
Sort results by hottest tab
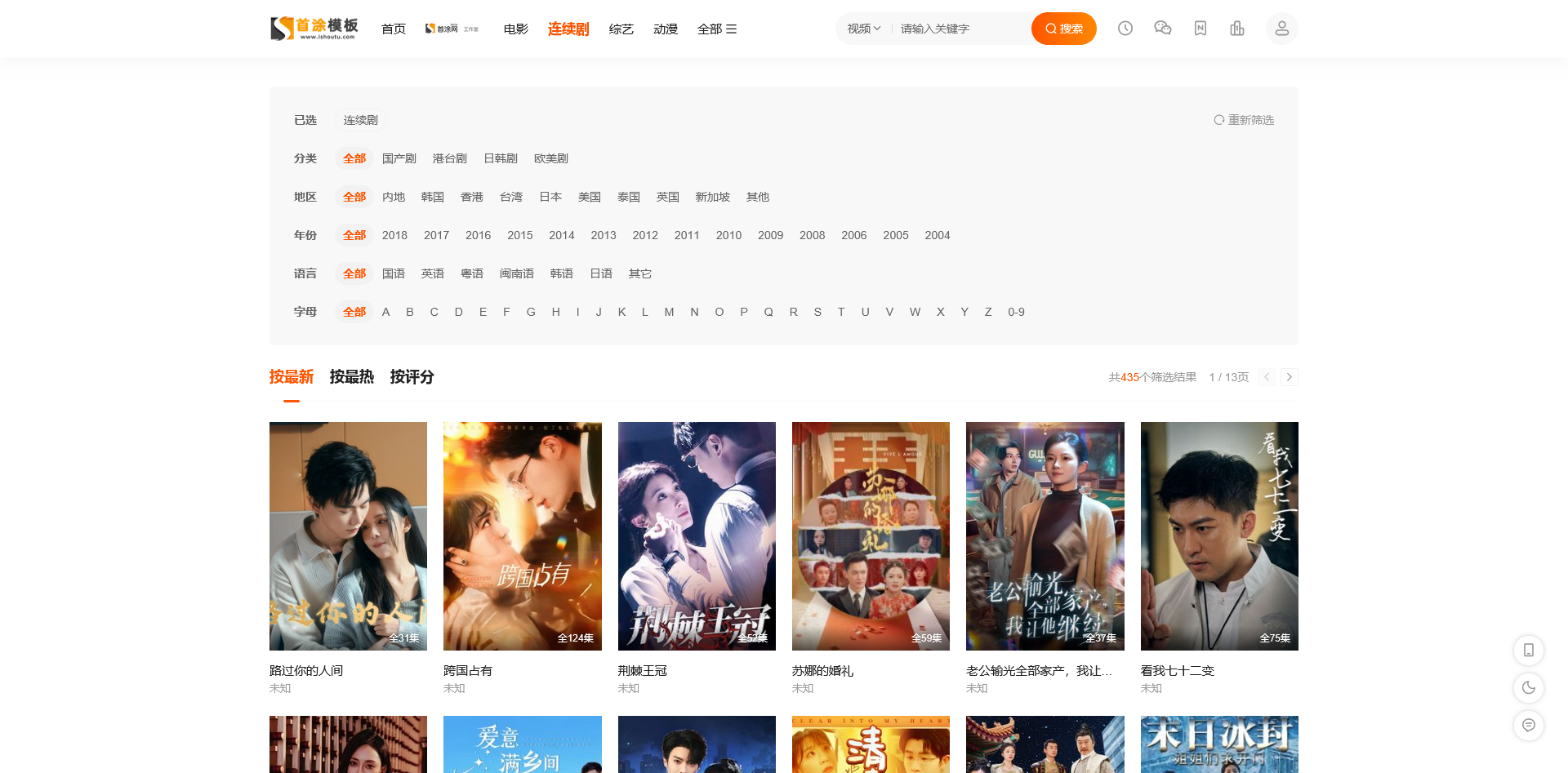point(352,377)
